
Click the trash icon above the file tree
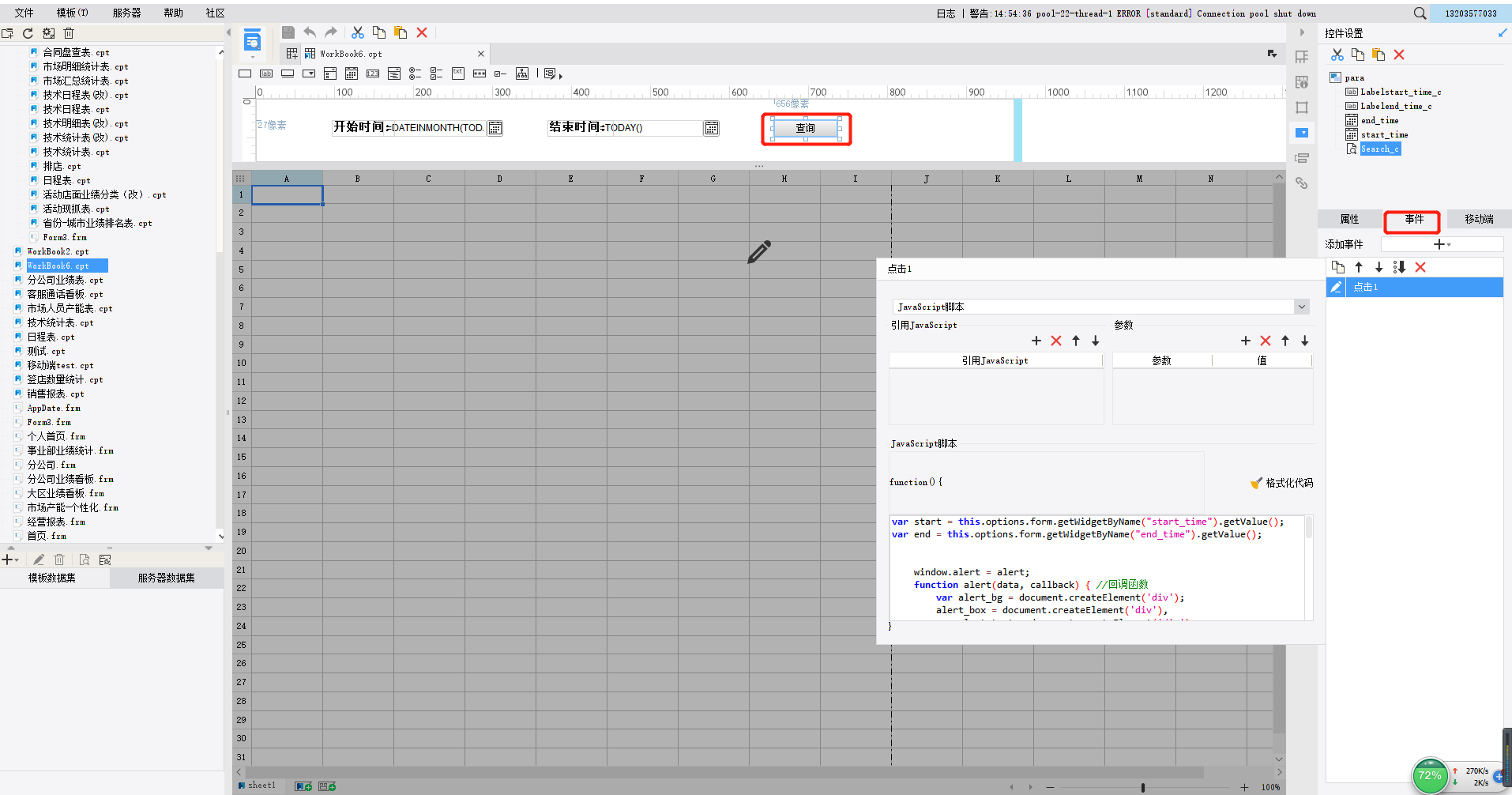(x=69, y=33)
